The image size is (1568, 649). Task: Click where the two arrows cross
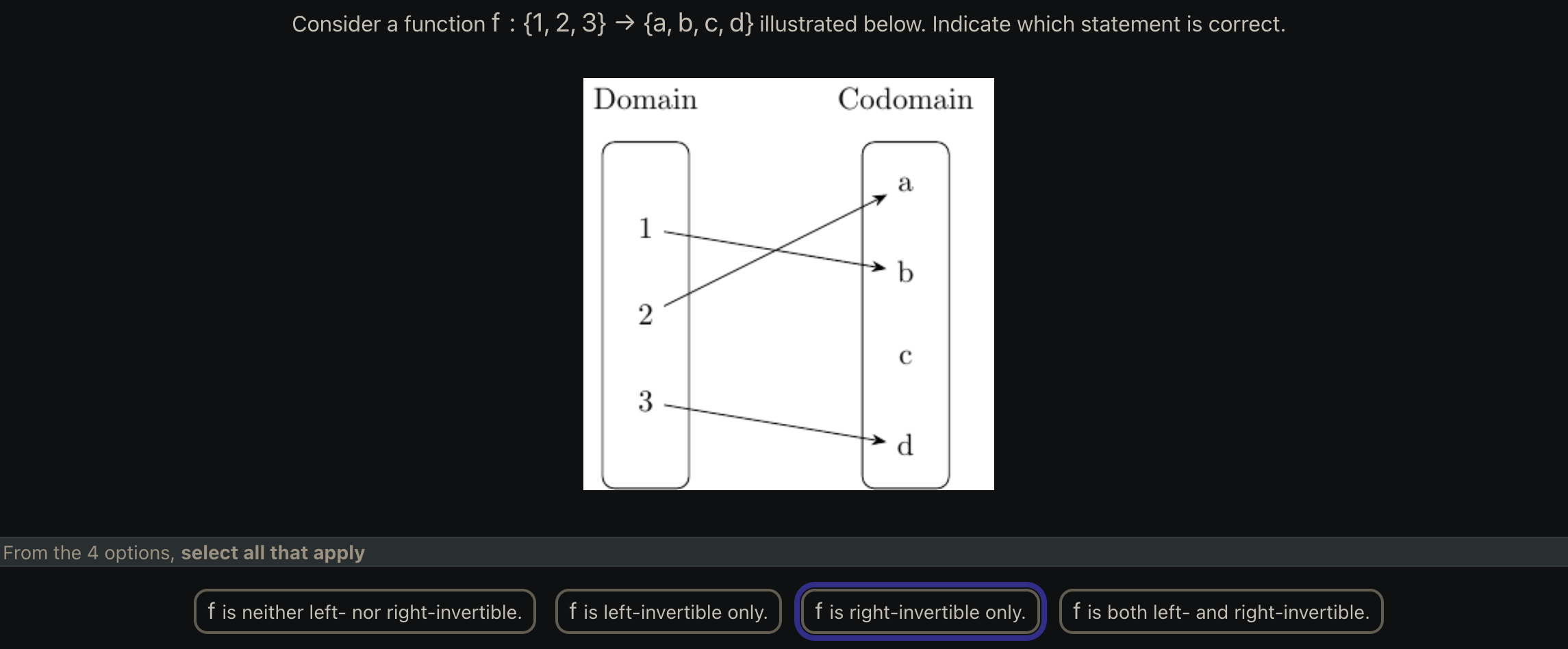[774, 251]
